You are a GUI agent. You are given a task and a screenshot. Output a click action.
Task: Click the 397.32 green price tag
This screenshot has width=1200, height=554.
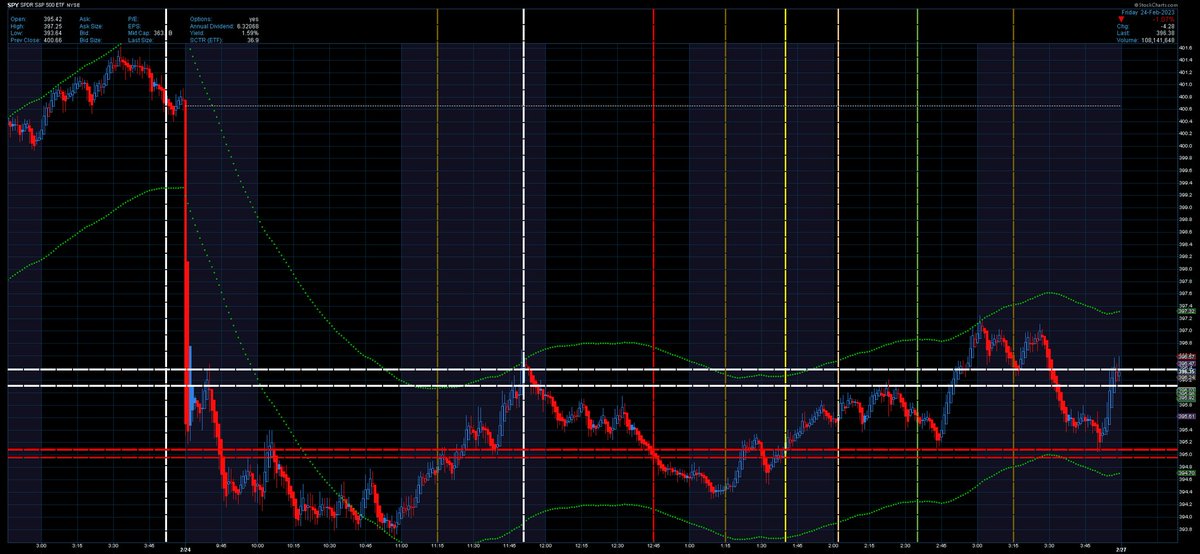tap(1187, 311)
